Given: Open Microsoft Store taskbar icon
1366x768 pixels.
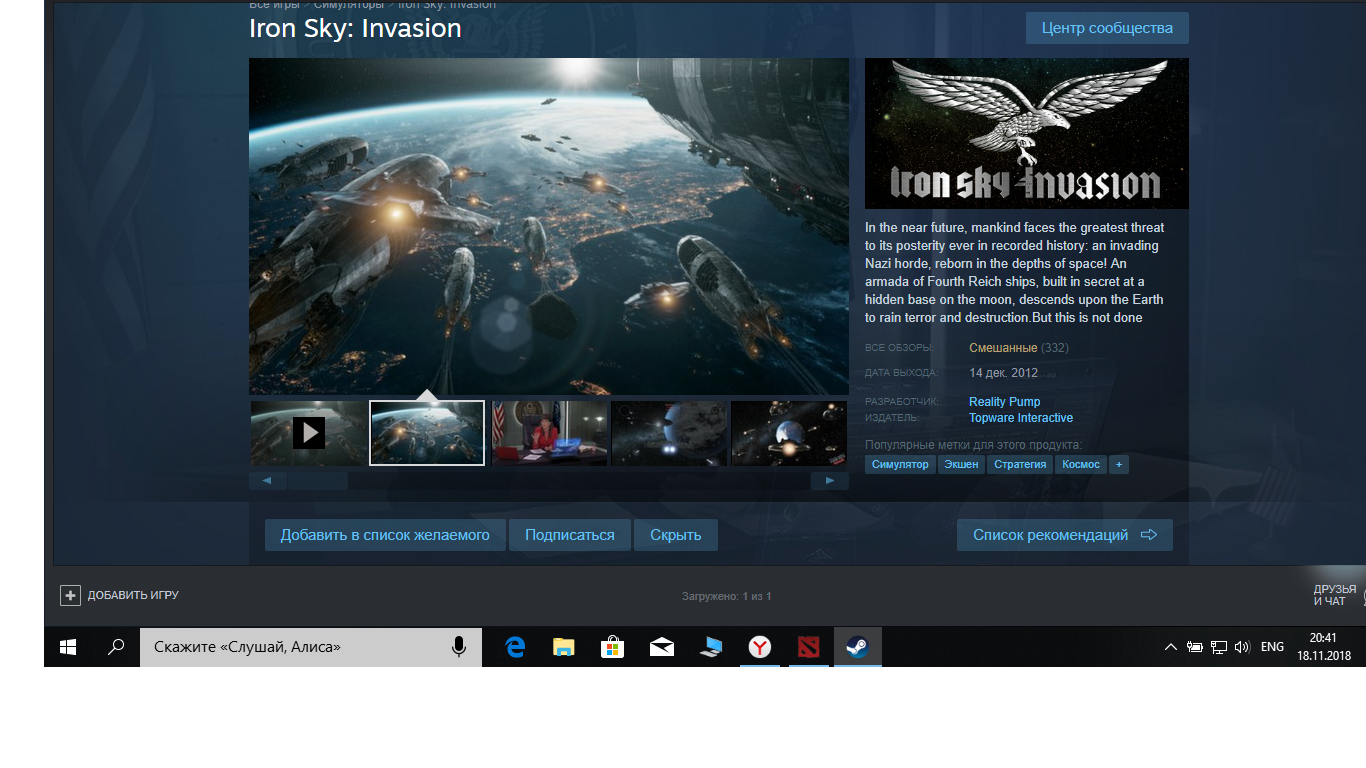Looking at the screenshot, I should [612, 647].
